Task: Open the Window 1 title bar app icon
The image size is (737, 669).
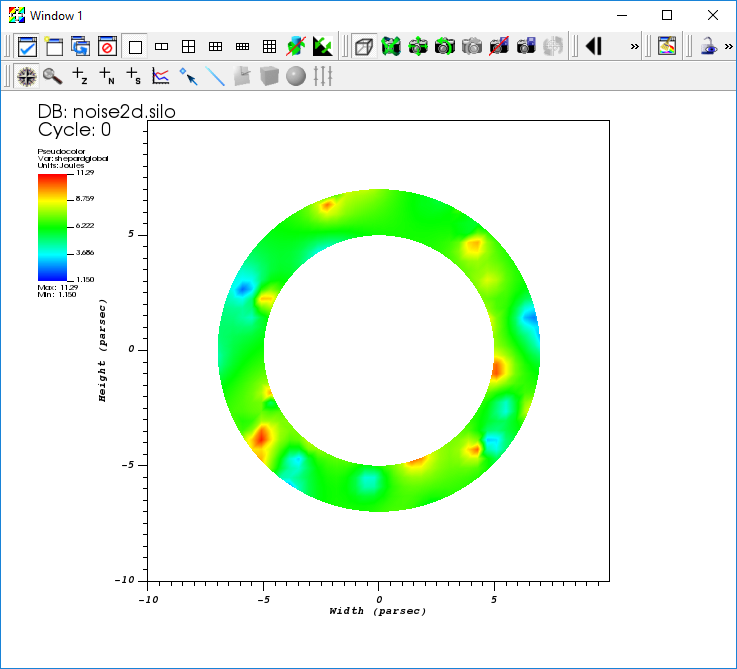Action: click(16, 15)
